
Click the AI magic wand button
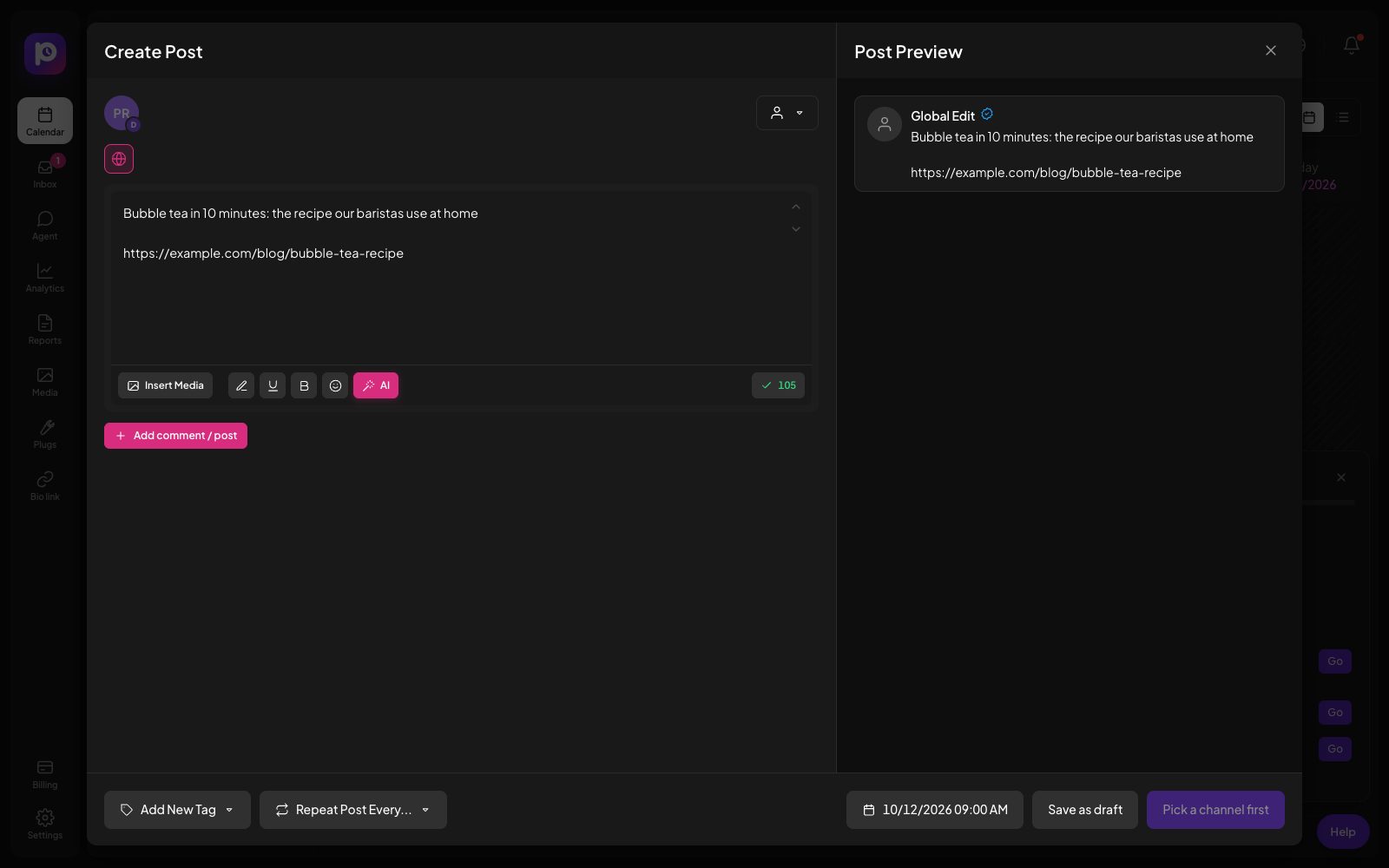click(x=376, y=385)
